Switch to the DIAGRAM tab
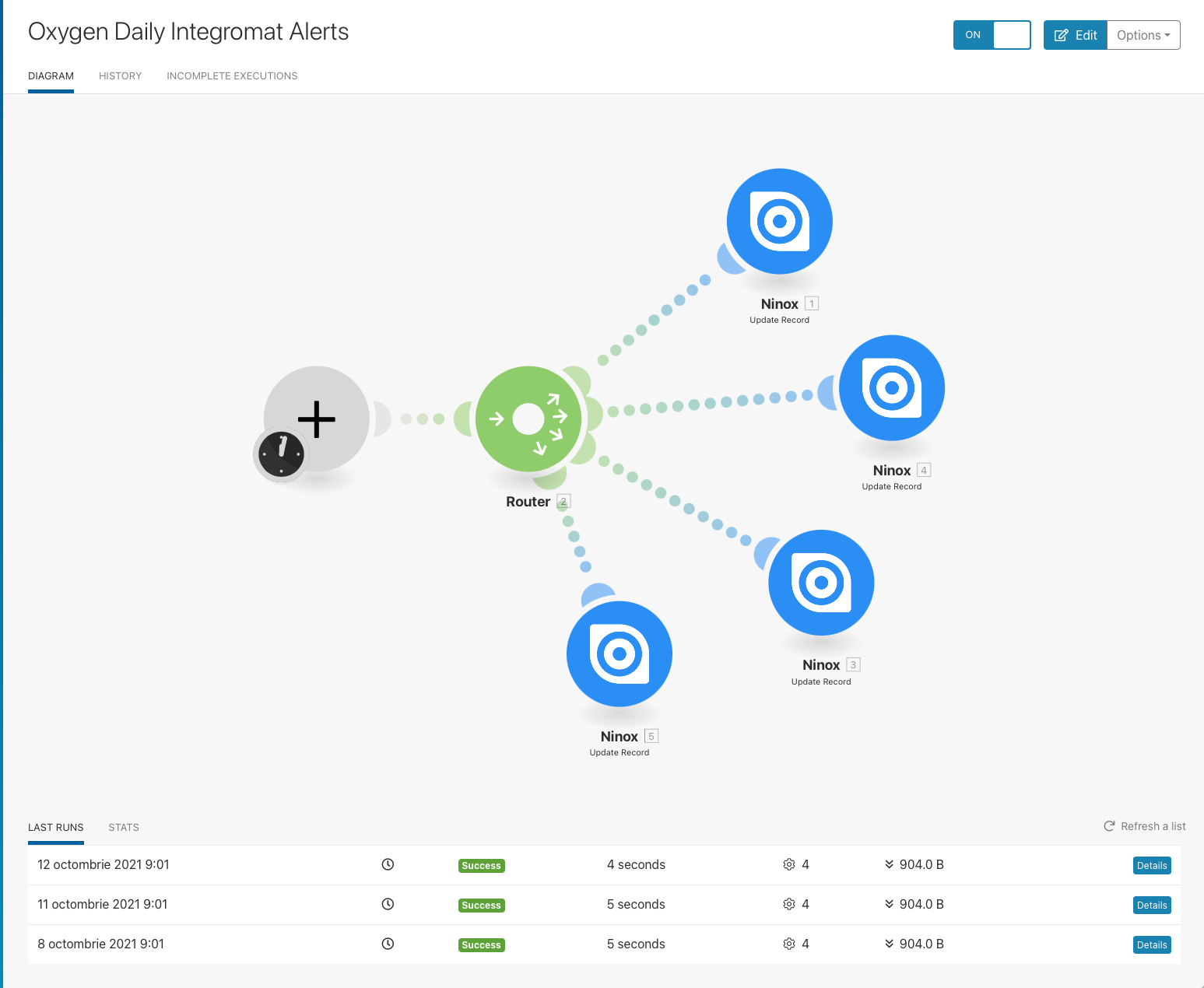1204x988 pixels. coord(51,76)
